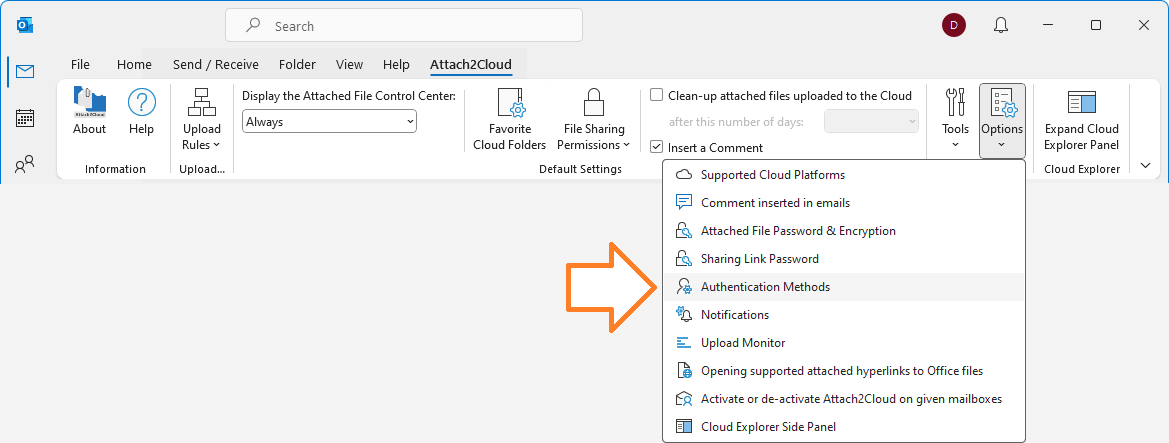Choose Upload Monitor
The width and height of the screenshot is (1169, 443).
click(x=844, y=343)
